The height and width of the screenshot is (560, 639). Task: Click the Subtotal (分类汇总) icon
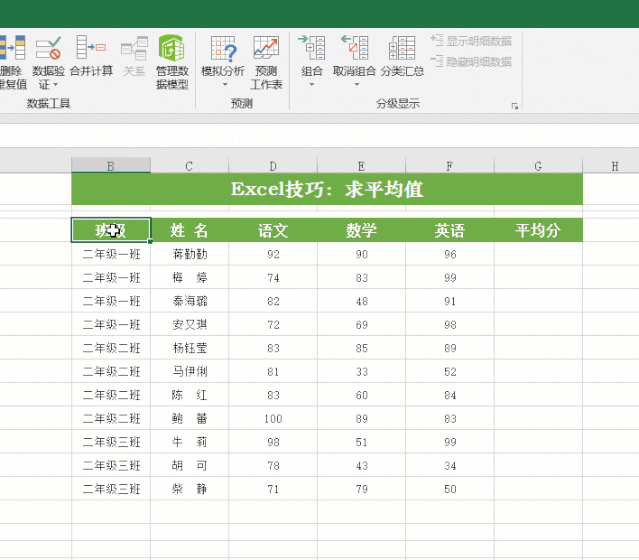coord(402,48)
